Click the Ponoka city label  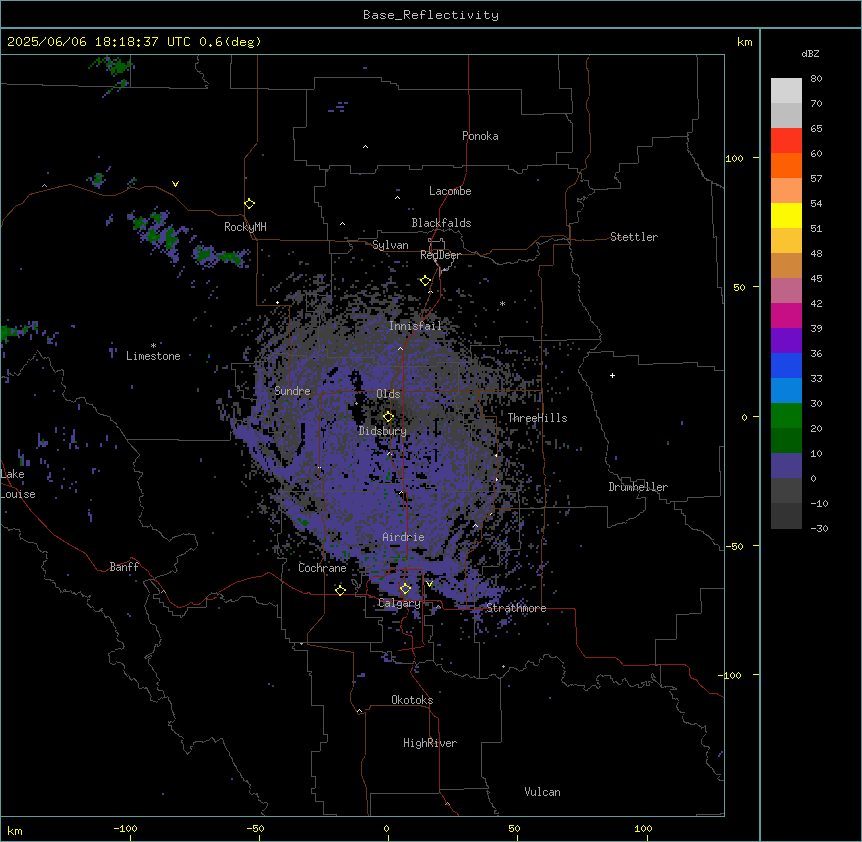pos(480,136)
